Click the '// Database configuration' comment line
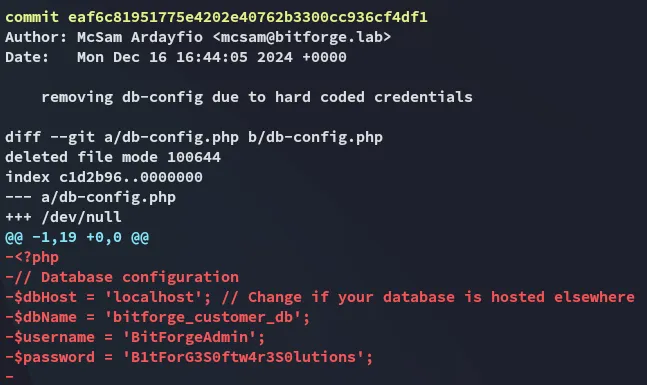This screenshot has height=385, width=647. click(x=122, y=277)
